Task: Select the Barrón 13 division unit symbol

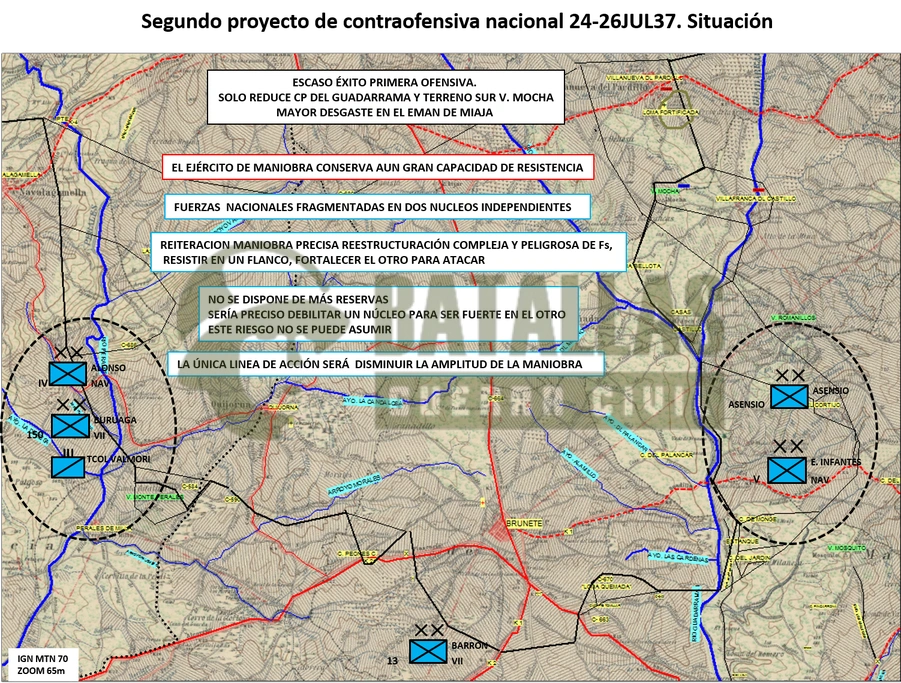Action: (x=428, y=651)
